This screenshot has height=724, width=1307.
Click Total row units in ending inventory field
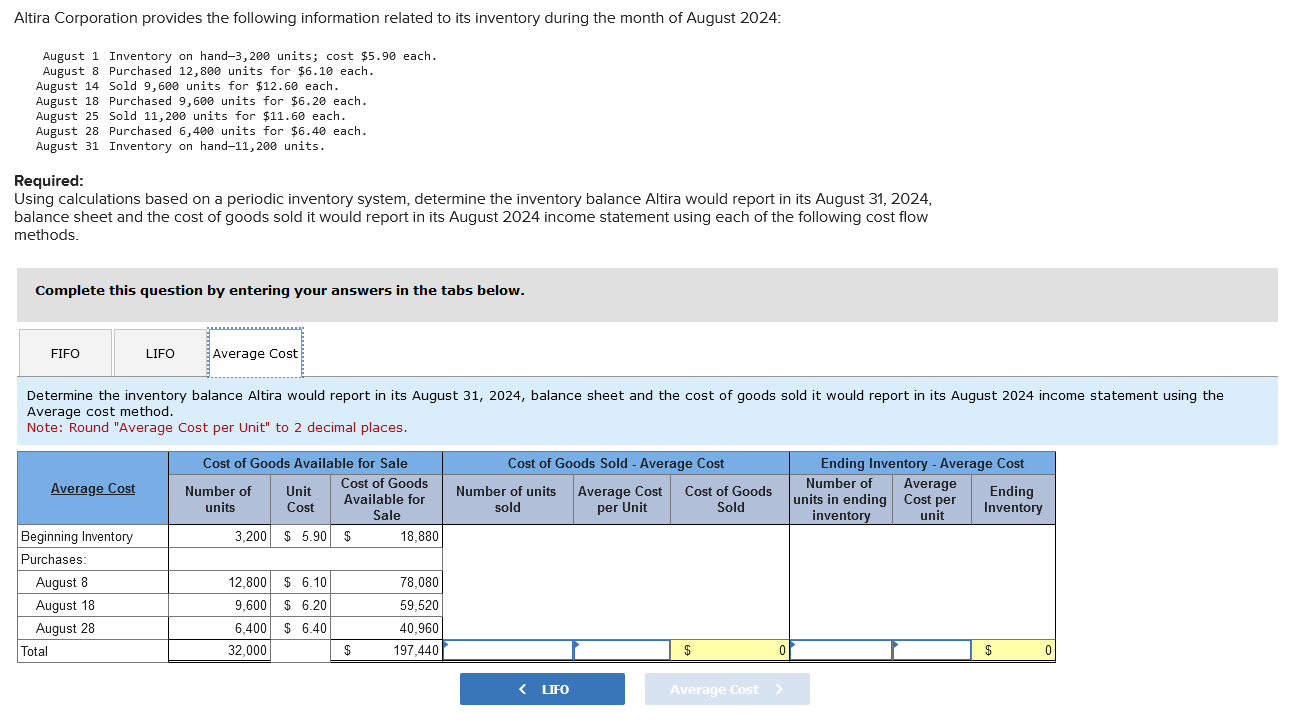coord(841,651)
